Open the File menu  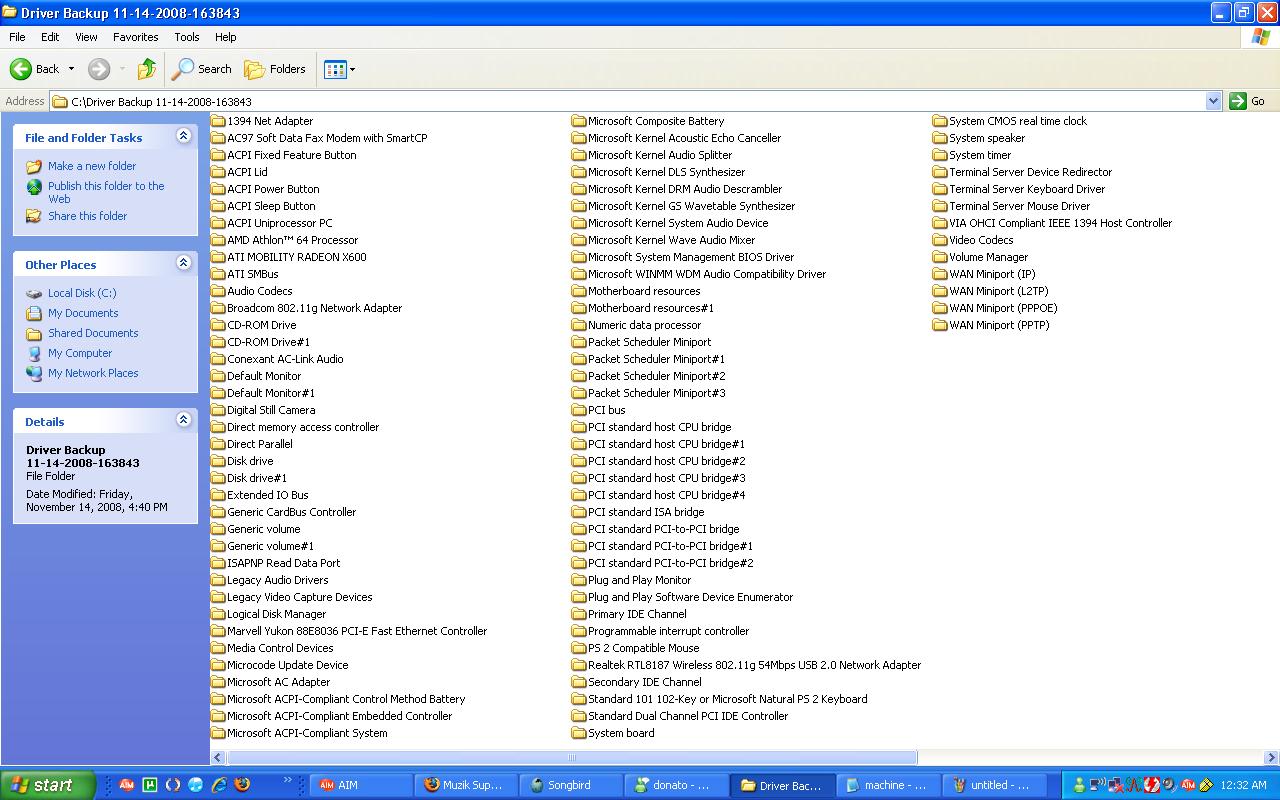click(x=17, y=37)
